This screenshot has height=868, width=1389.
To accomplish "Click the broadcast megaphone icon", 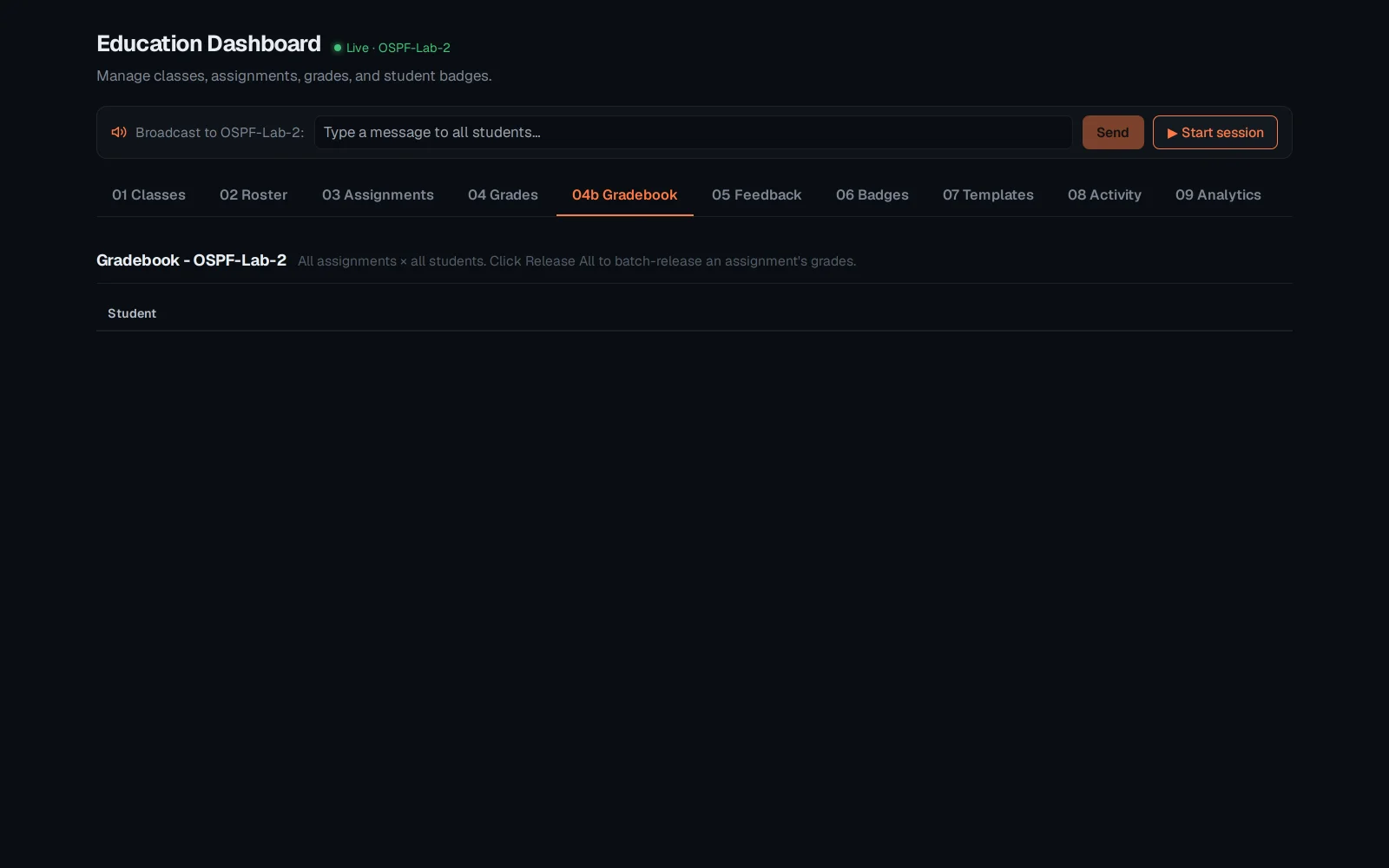I will (x=119, y=132).
